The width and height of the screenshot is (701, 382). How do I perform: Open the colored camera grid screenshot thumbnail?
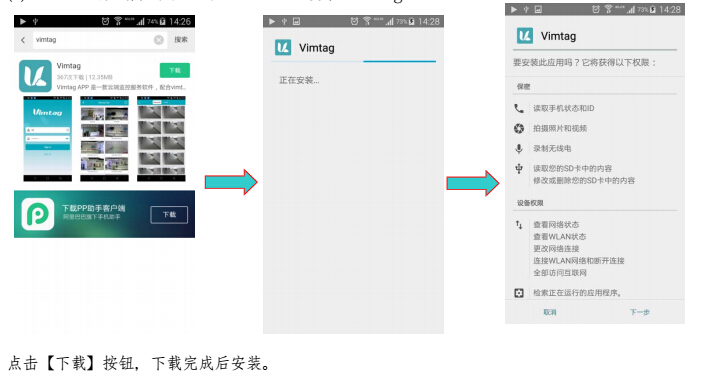point(104,139)
